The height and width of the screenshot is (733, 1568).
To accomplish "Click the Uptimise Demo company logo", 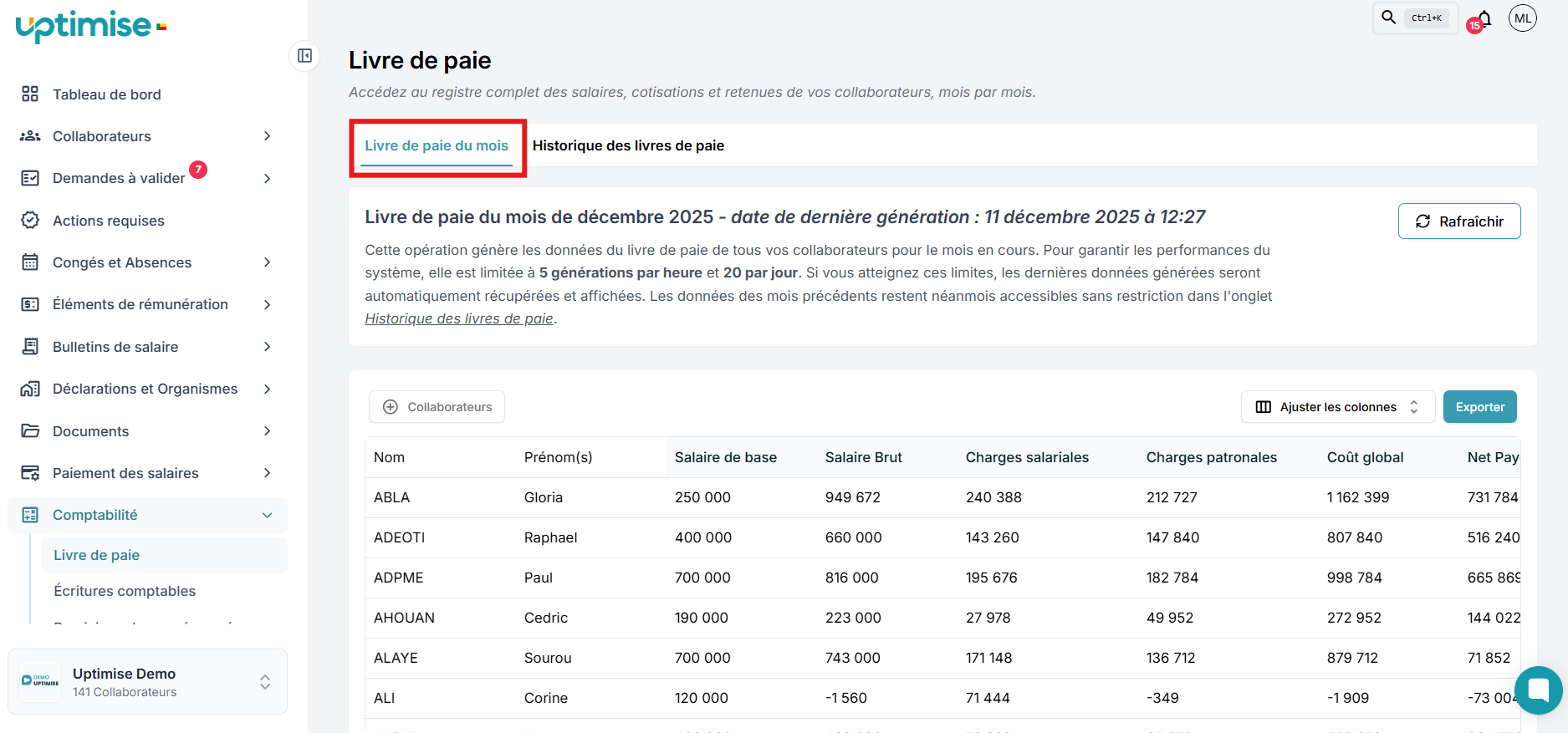I will 40,681.
